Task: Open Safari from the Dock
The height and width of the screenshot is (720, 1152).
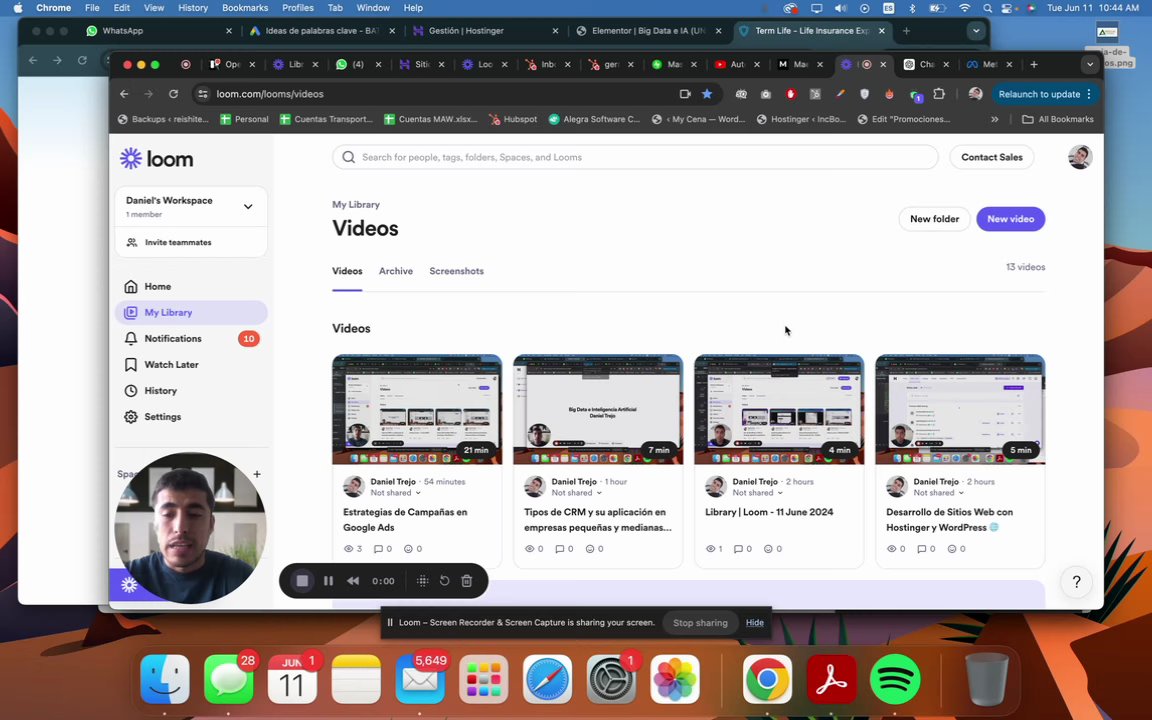Action: (x=547, y=679)
